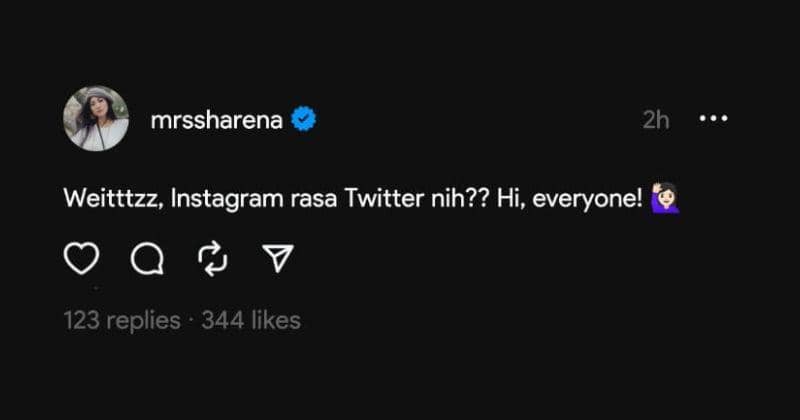
Task: Click "nih??" in the post text
Action: (454, 198)
